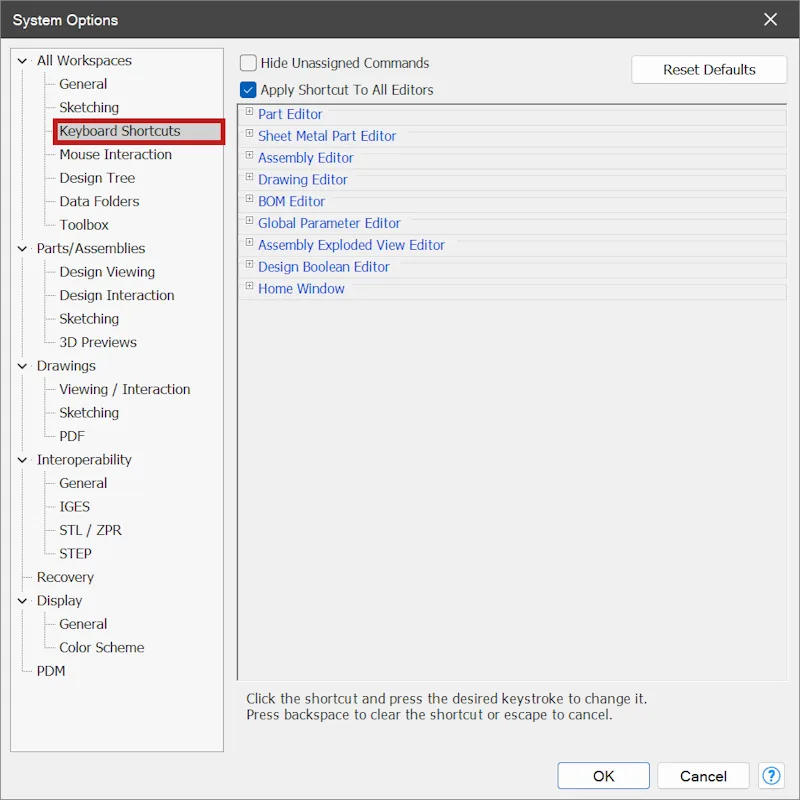The height and width of the screenshot is (800, 800).
Task: Open the Data Folders page
Action: point(99,201)
